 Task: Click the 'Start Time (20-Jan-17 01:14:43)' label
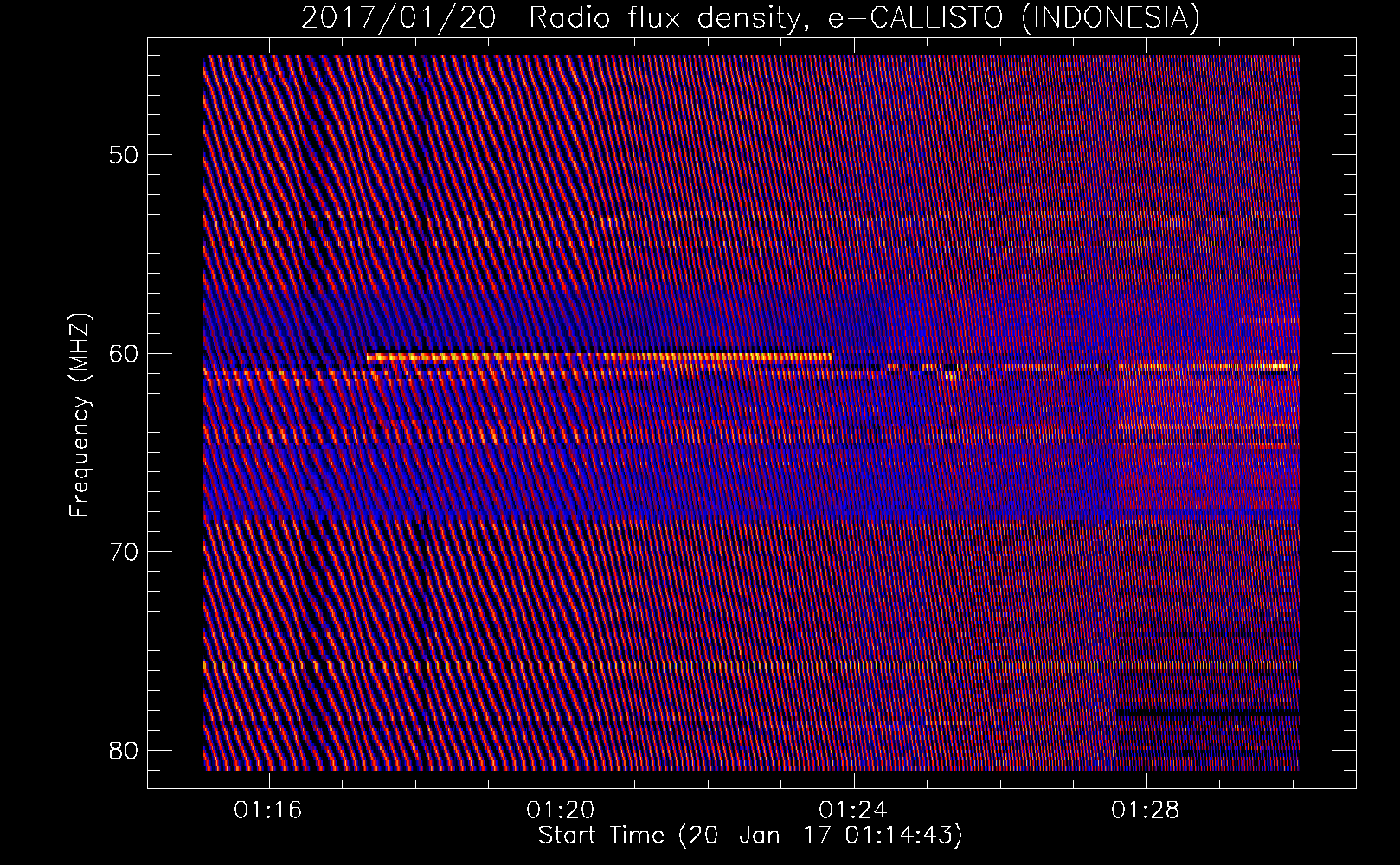tap(750, 836)
